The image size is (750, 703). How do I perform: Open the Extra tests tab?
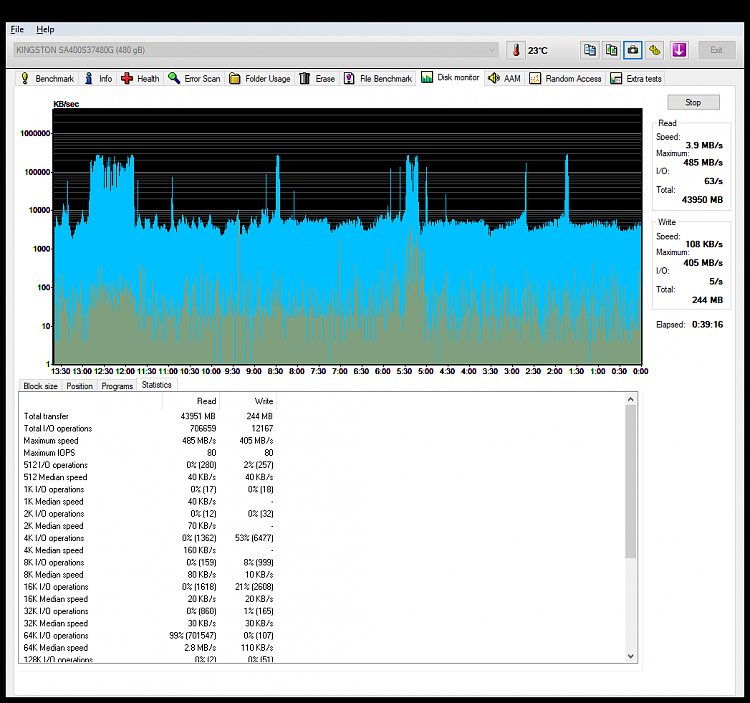point(636,78)
